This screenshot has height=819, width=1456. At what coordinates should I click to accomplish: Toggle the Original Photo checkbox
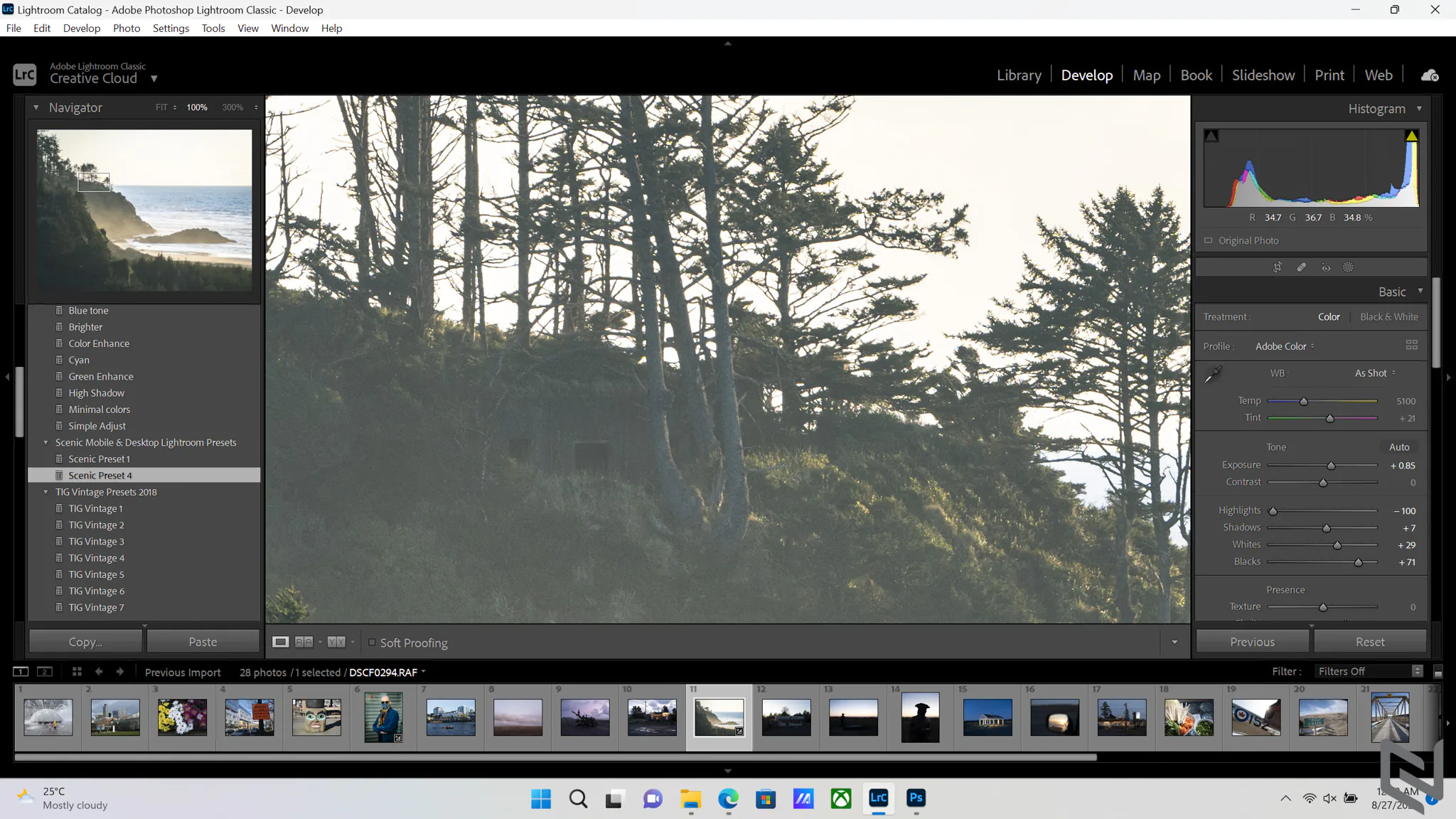click(1208, 240)
